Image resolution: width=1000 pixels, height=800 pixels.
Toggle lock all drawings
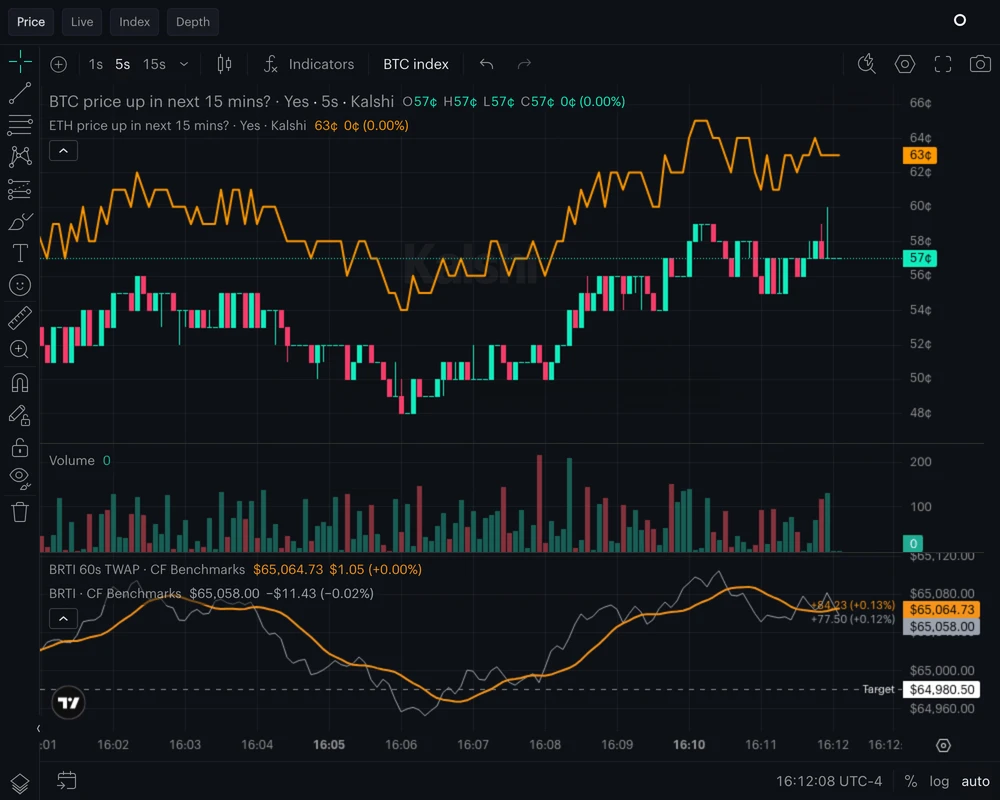click(20, 447)
